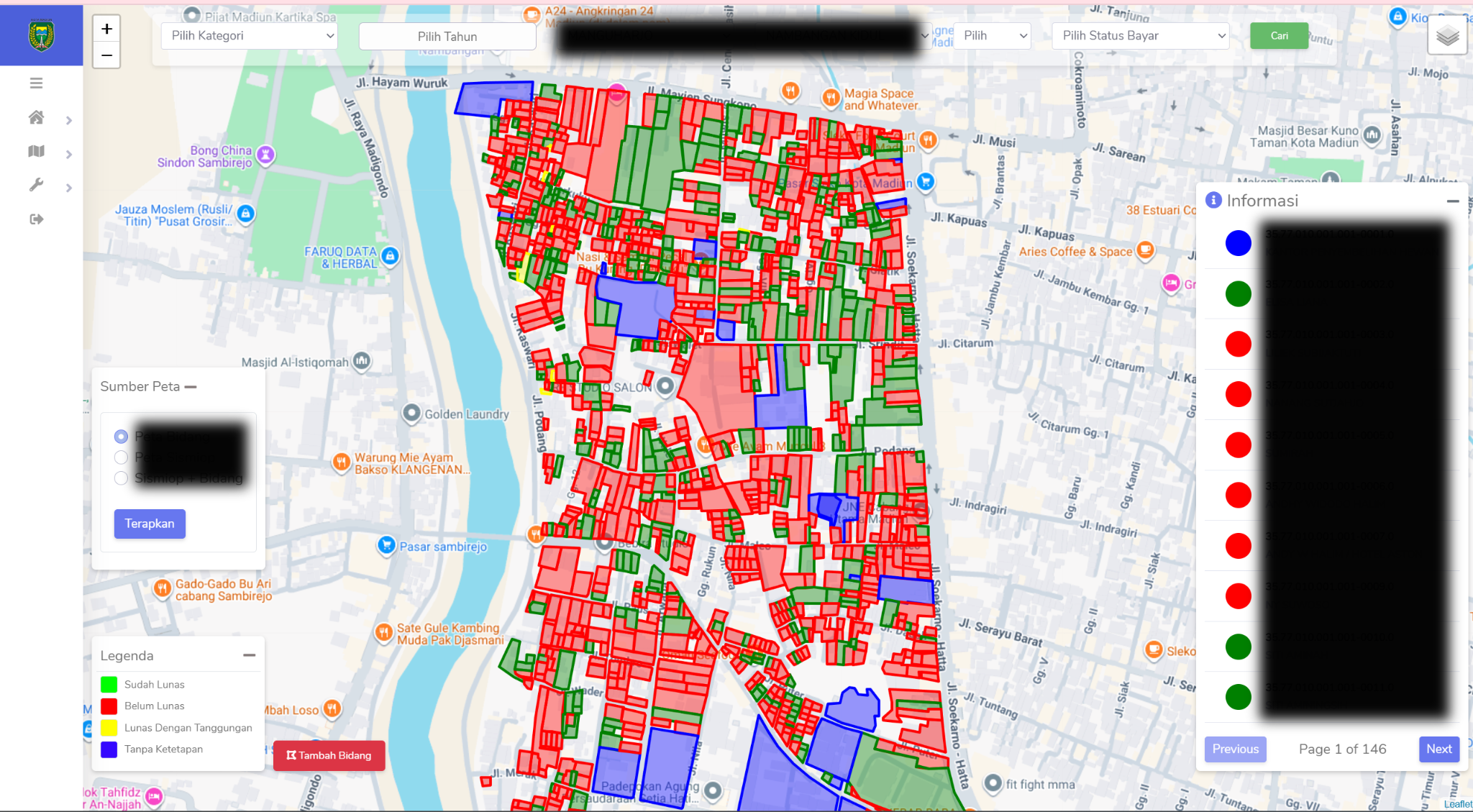Image resolution: width=1473 pixels, height=812 pixels.
Task: Click the 'Lunas Dengan Tanggungan' legend label
Action: [188, 727]
